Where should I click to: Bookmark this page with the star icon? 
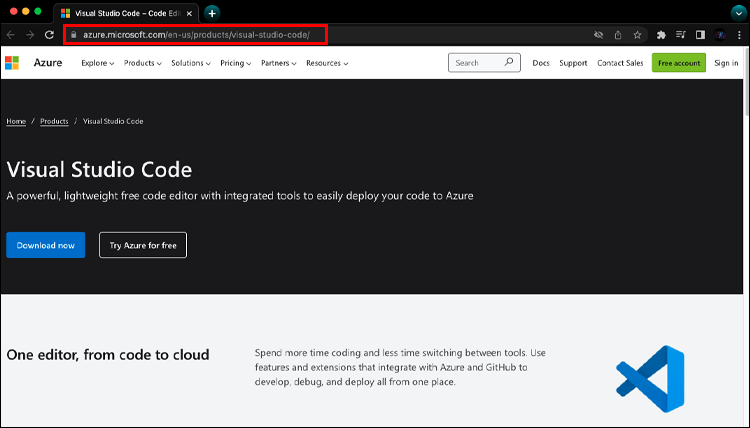pyautogui.click(x=637, y=34)
